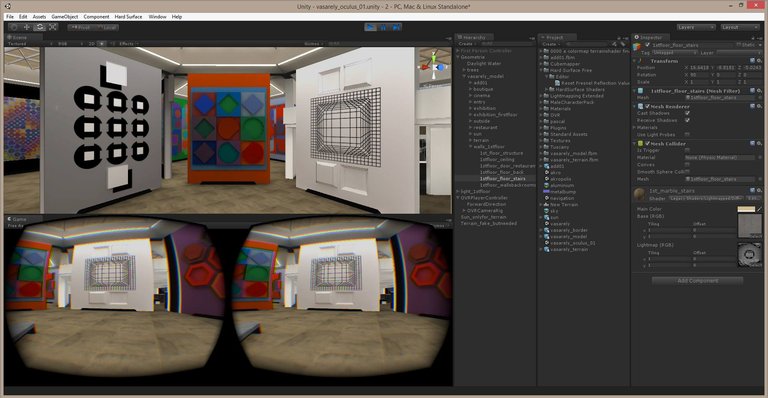The height and width of the screenshot is (398, 768).
Task: Click the scene orientation gizmo
Action: tap(434, 67)
